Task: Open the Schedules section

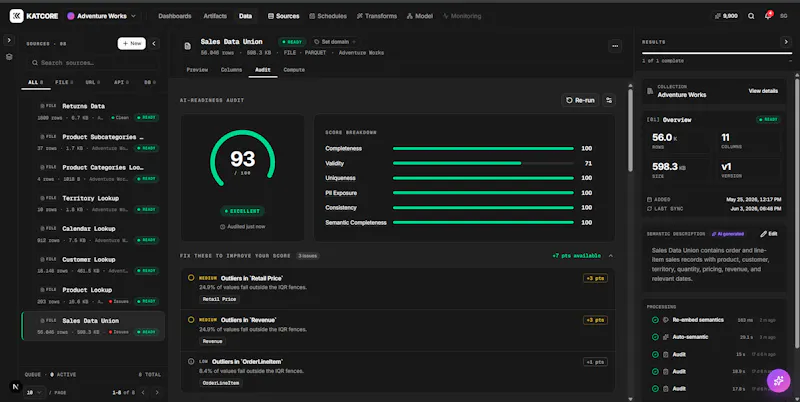Action: 328,16
